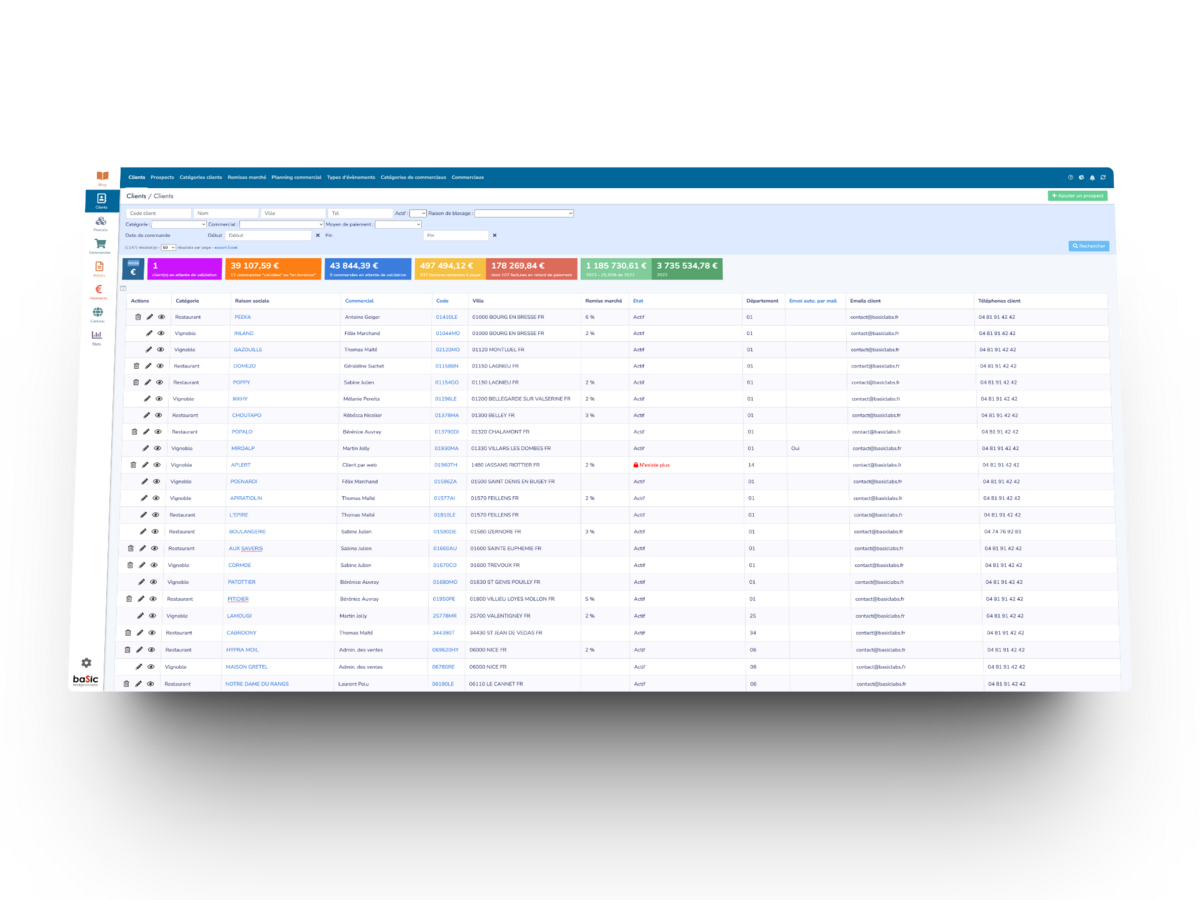This screenshot has height=900, width=1200.
Task: Click the refresh icon in top bar
Action: click(x=1103, y=177)
